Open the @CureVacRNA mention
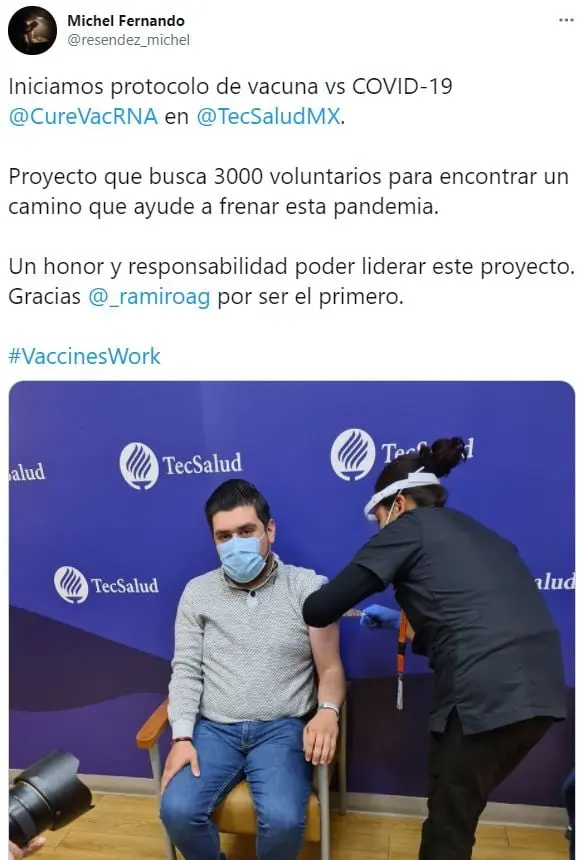Image resolution: width=582 pixels, height=860 pixels. click(83, 116)
